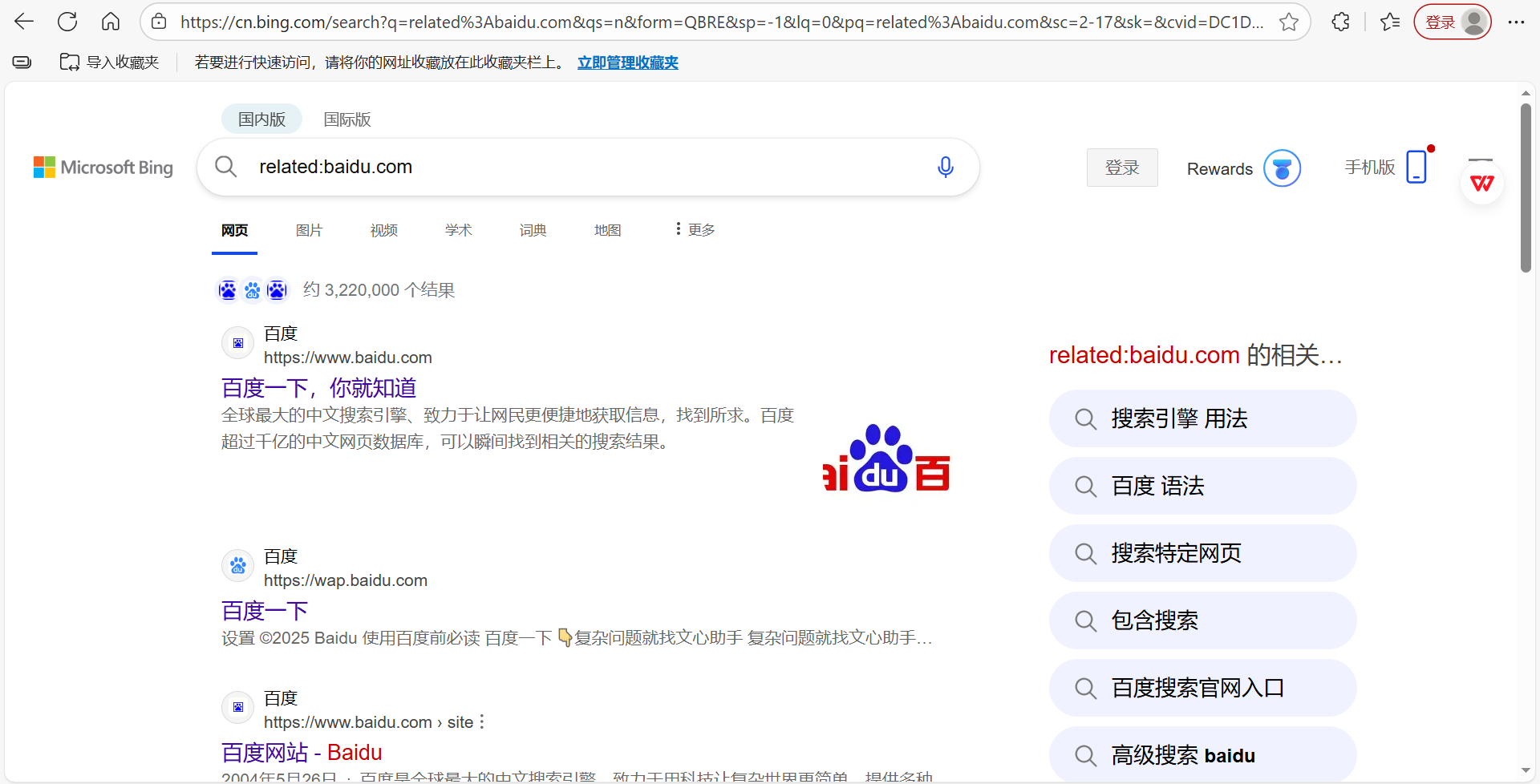The height and width of the screenshot is (784, 1540).
Task: Click the favicon beside https://wap.baidu.com result
Action: click(238, 566)
